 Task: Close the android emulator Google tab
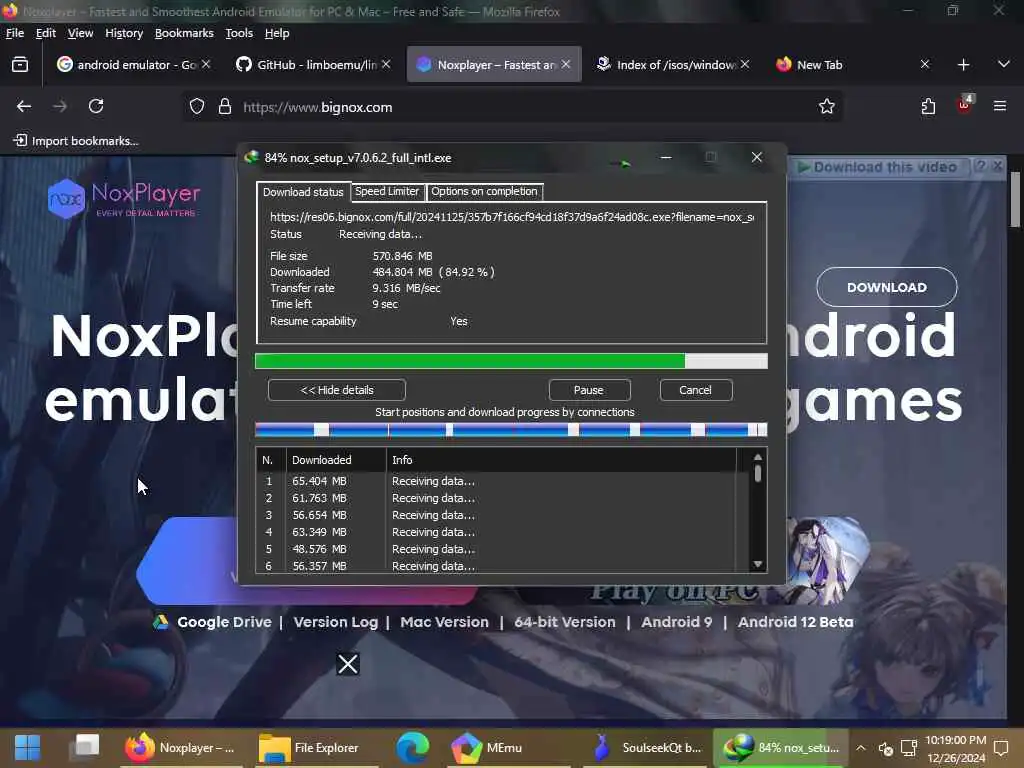[206, 64]
